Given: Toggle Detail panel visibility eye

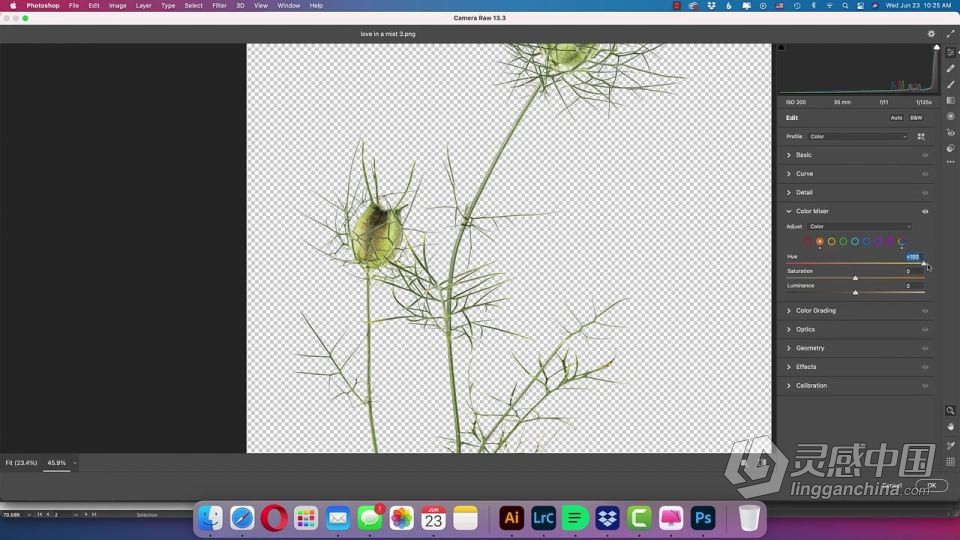Looking at the screenshot, I should (x=925, y=193).
